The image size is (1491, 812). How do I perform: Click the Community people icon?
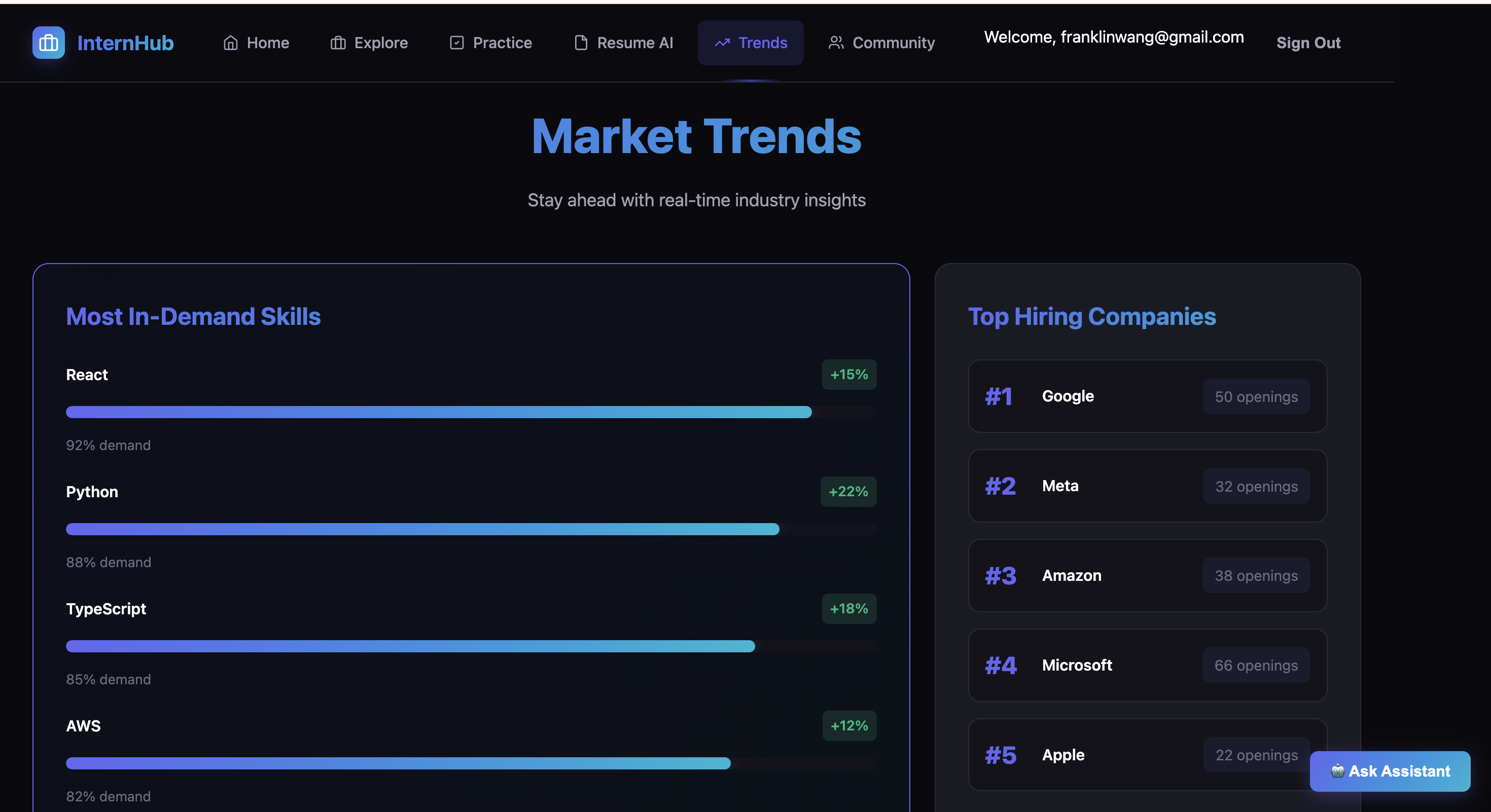pos(836,43)
